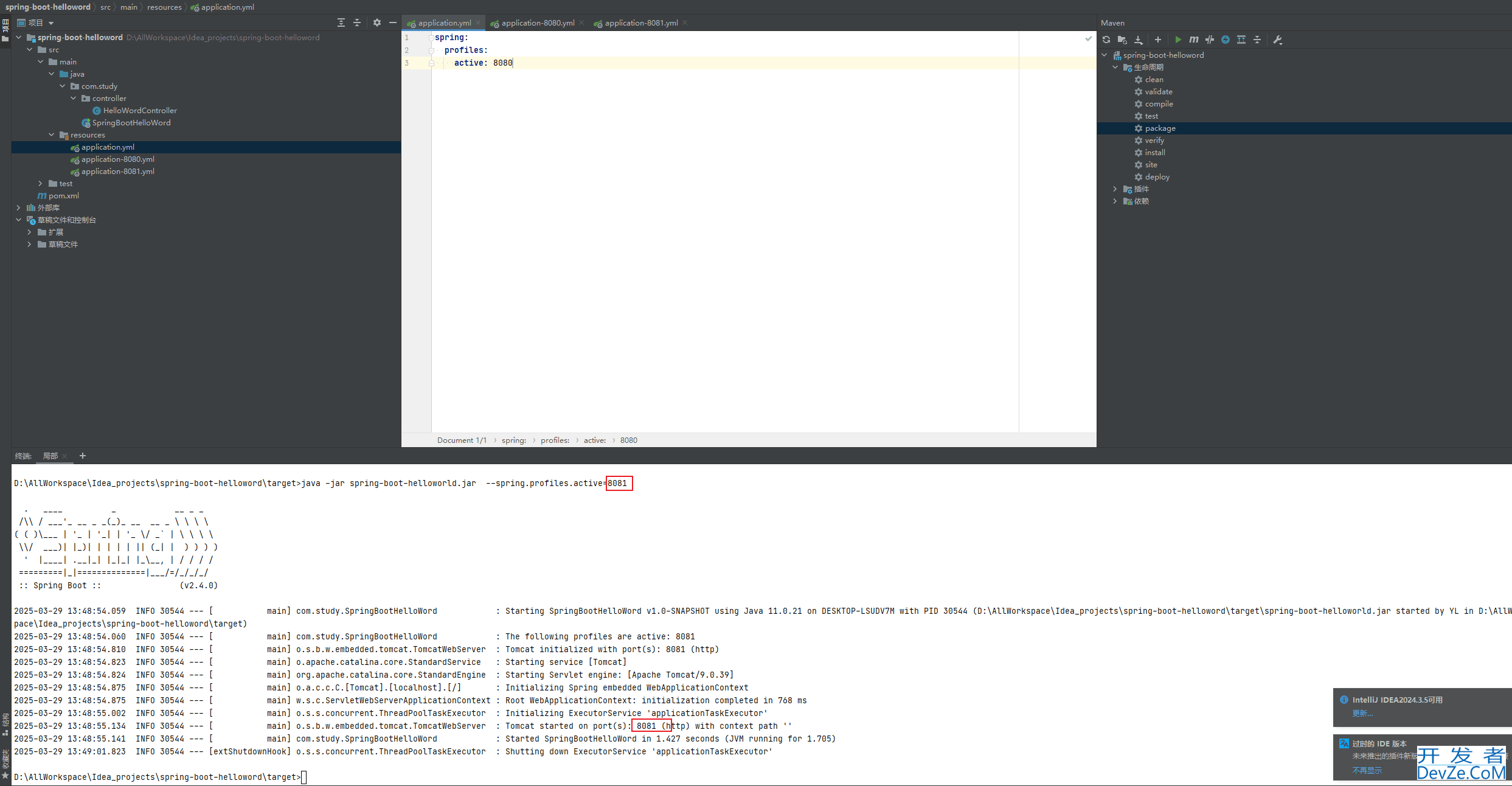Collapse the spring-boot-helloword project root
Screen dimensions: 1512x786
[19, 37]
